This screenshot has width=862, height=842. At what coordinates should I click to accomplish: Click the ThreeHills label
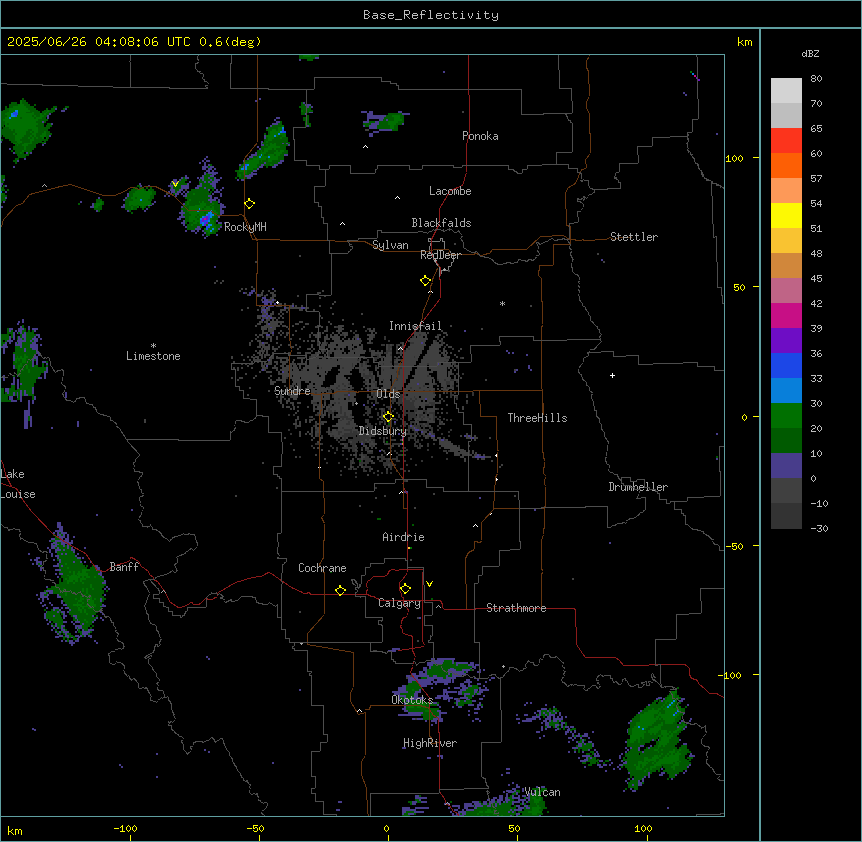(x=537, y=418)
